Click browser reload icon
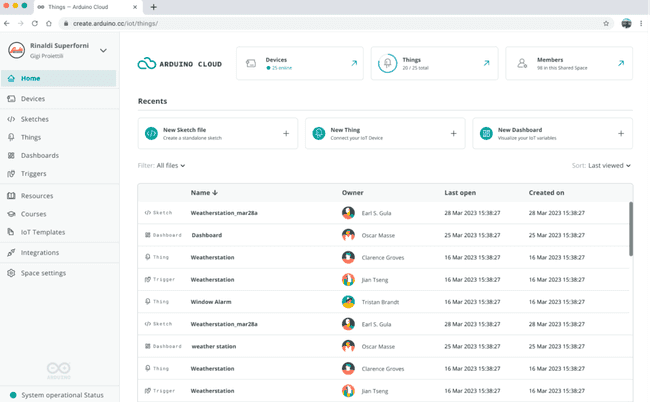650x402 pixels. point(35,23)
